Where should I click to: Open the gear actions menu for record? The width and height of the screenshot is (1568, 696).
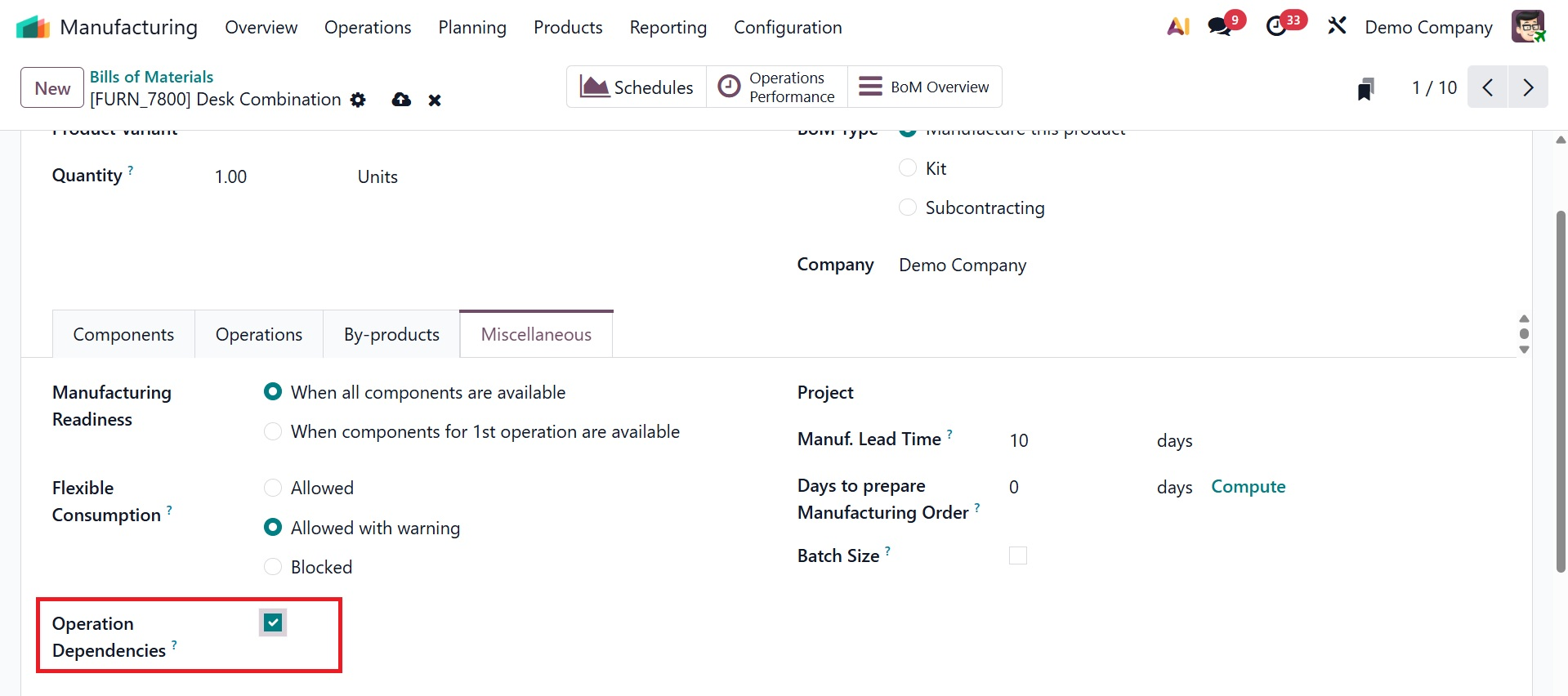coord(358,100)
